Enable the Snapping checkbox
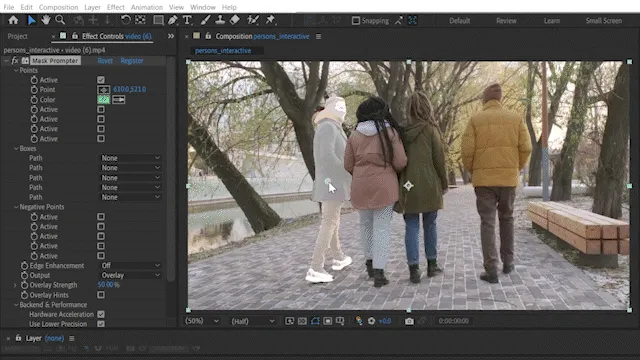Screen dimensions: 640x360 point(356,20)
